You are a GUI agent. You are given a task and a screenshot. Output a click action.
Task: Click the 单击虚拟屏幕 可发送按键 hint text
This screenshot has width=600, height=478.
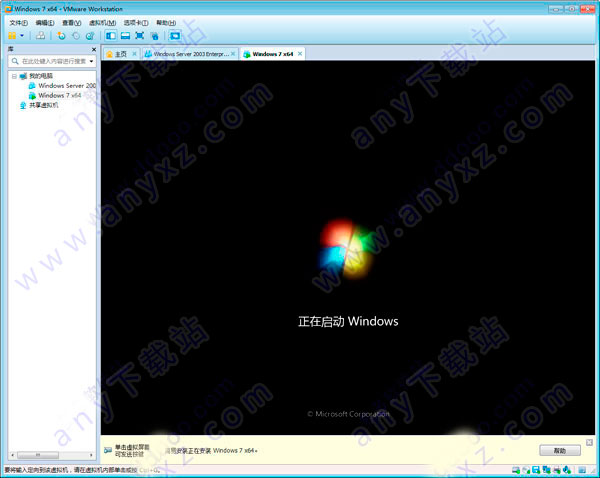[x=132, y=450]
